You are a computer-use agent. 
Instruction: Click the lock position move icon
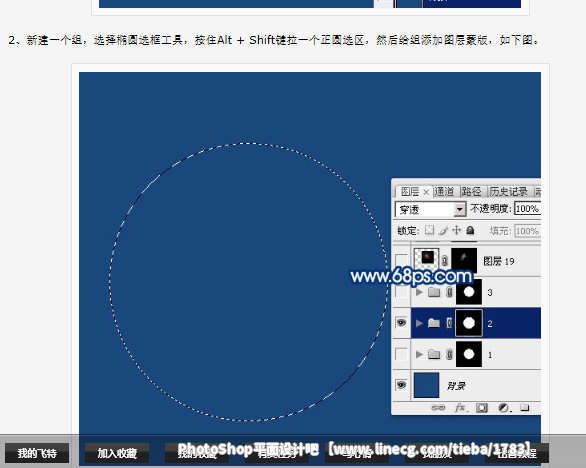coord(456,230)
